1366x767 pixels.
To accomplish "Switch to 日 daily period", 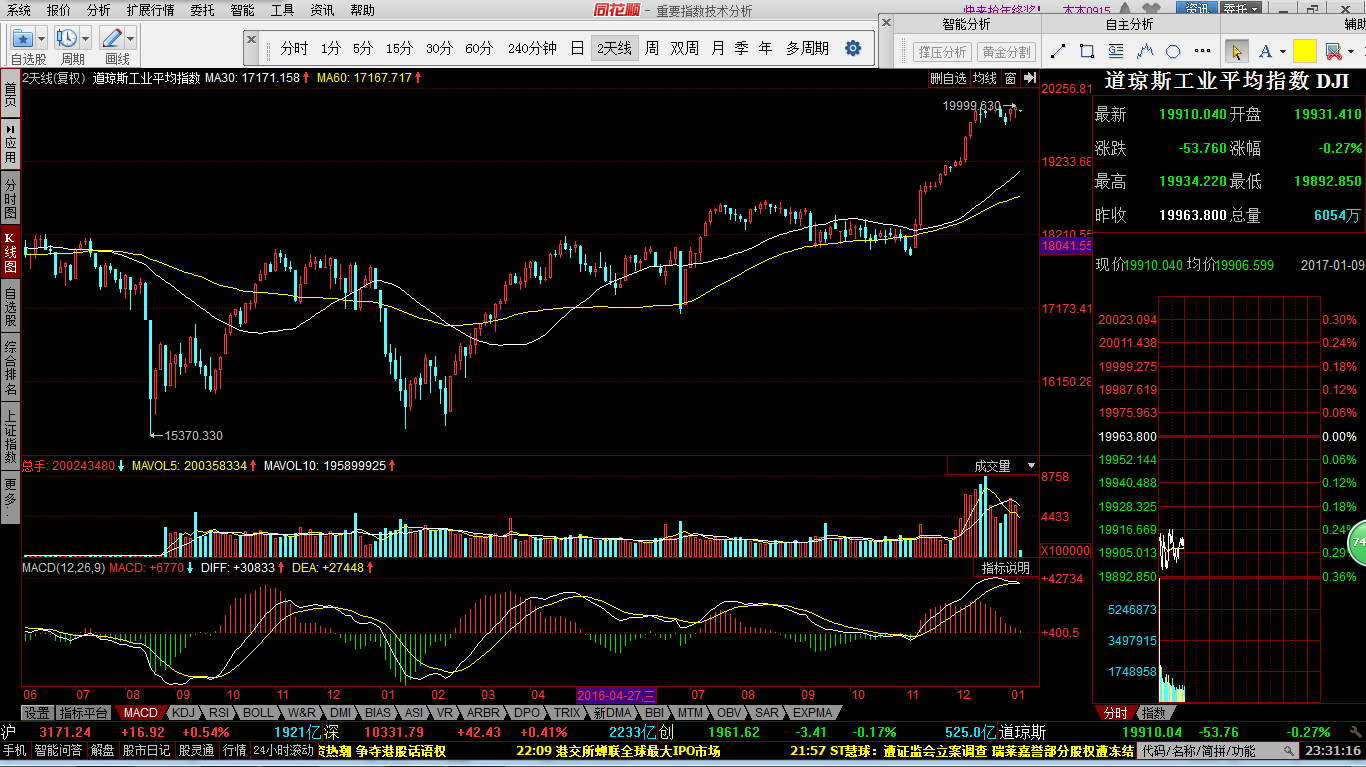I will pos(577,48).
